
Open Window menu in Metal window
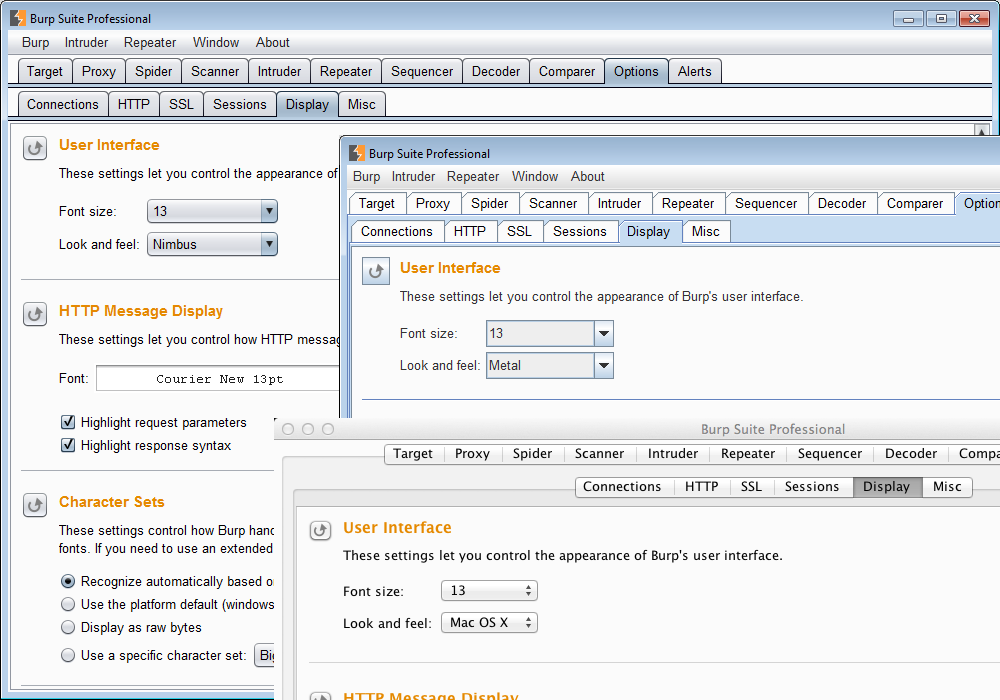point(535,177)
